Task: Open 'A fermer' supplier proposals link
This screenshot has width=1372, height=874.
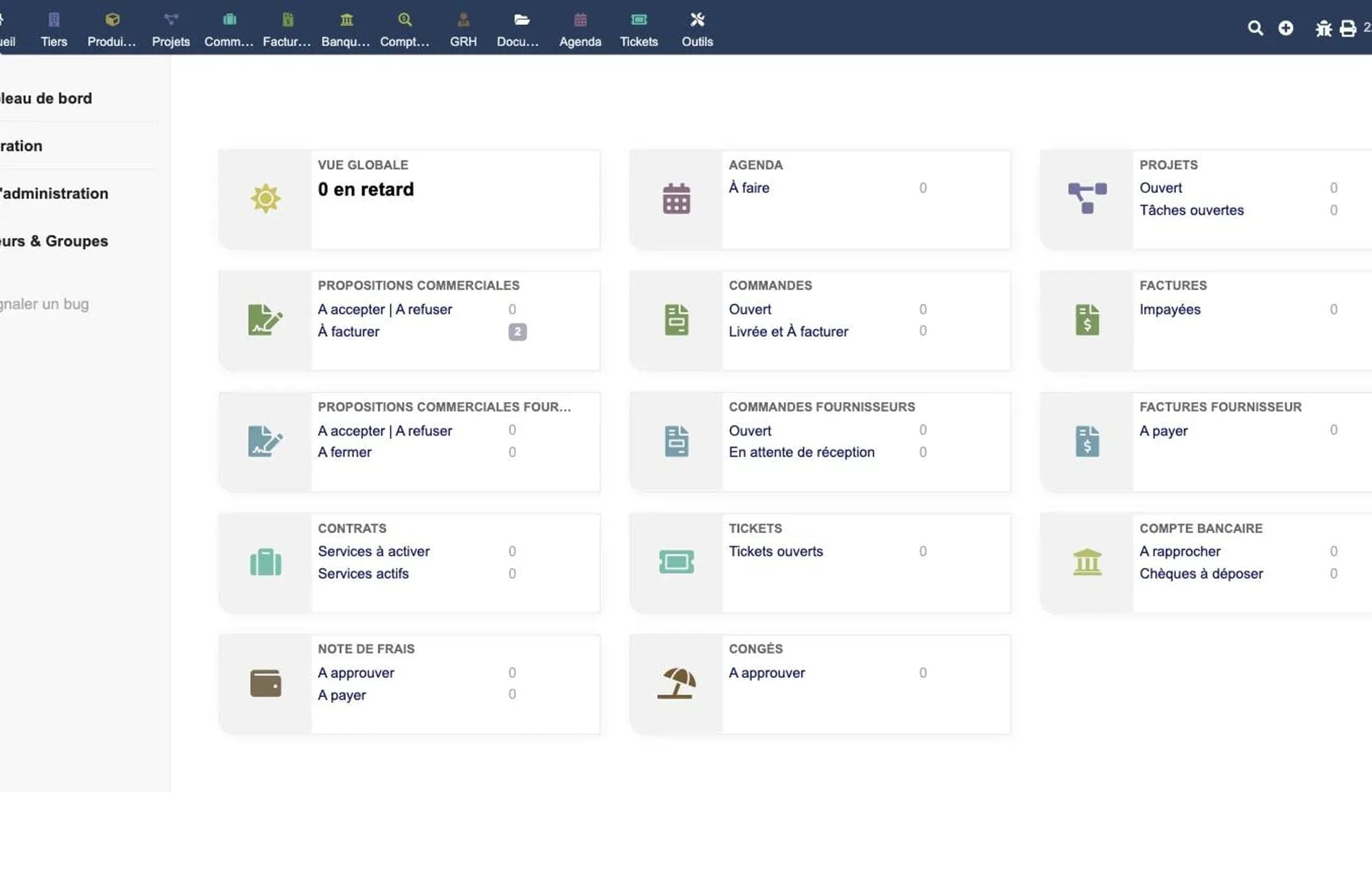Action: (x=344, y=452)
